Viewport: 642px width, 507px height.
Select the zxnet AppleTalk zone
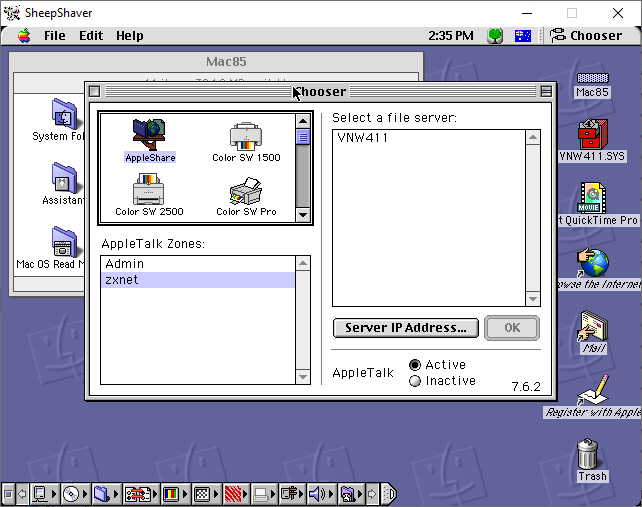click(198, 280)
